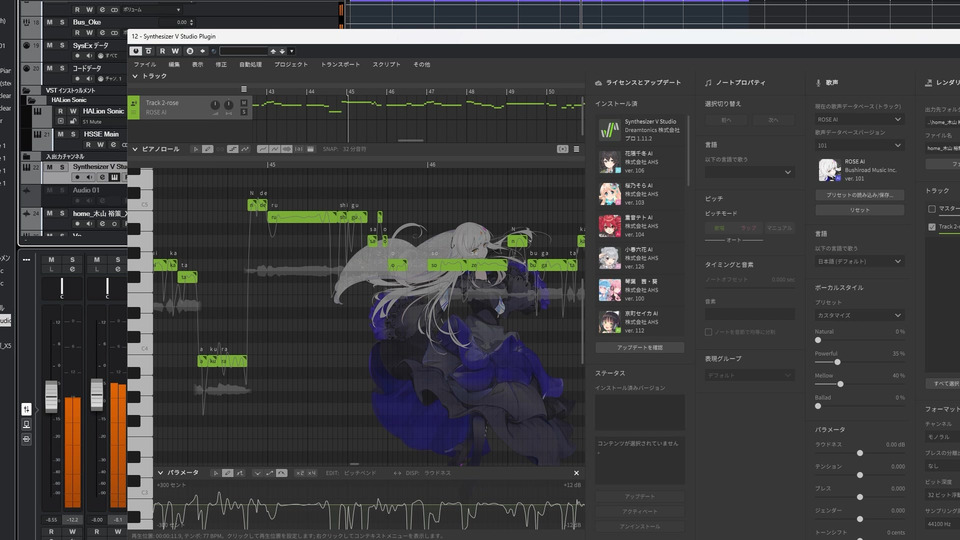Adjust the テンション parameter slider
960x540 pixels.
(x=860, y=474)
